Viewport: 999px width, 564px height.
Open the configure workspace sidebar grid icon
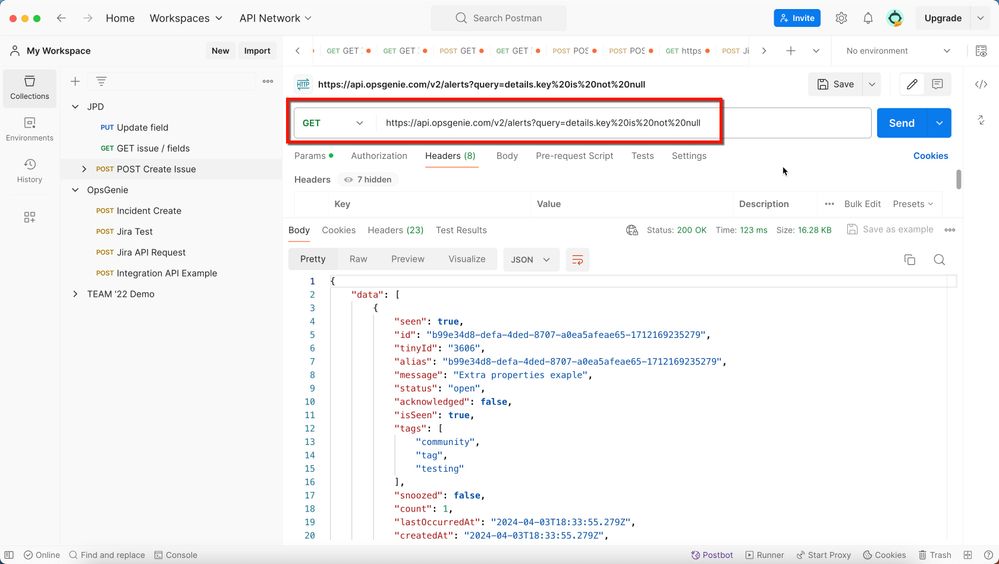click(x=29, y=217)
